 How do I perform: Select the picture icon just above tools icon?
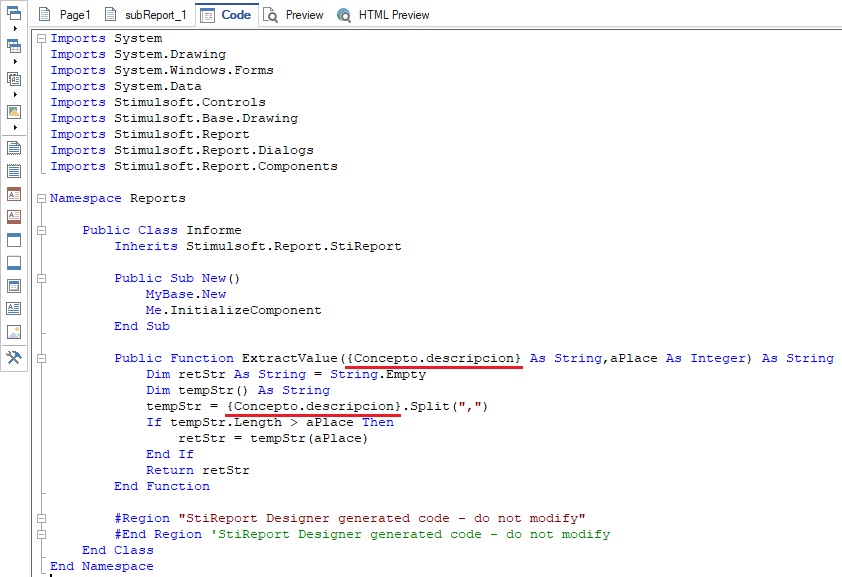14,332
